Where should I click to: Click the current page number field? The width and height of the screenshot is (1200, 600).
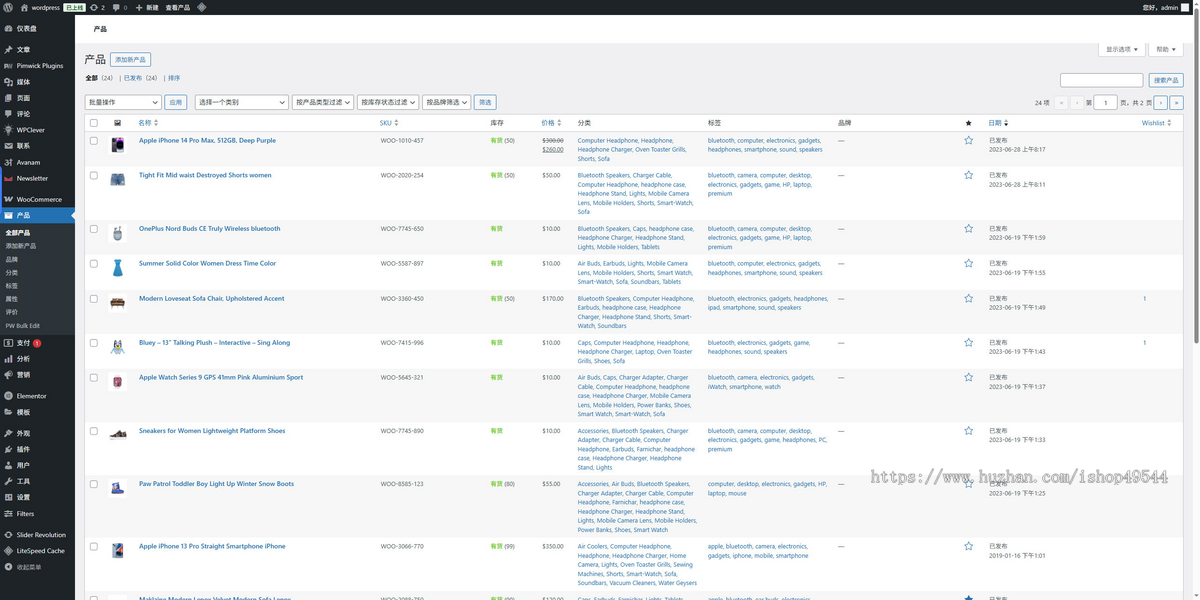pos(1105,103)
